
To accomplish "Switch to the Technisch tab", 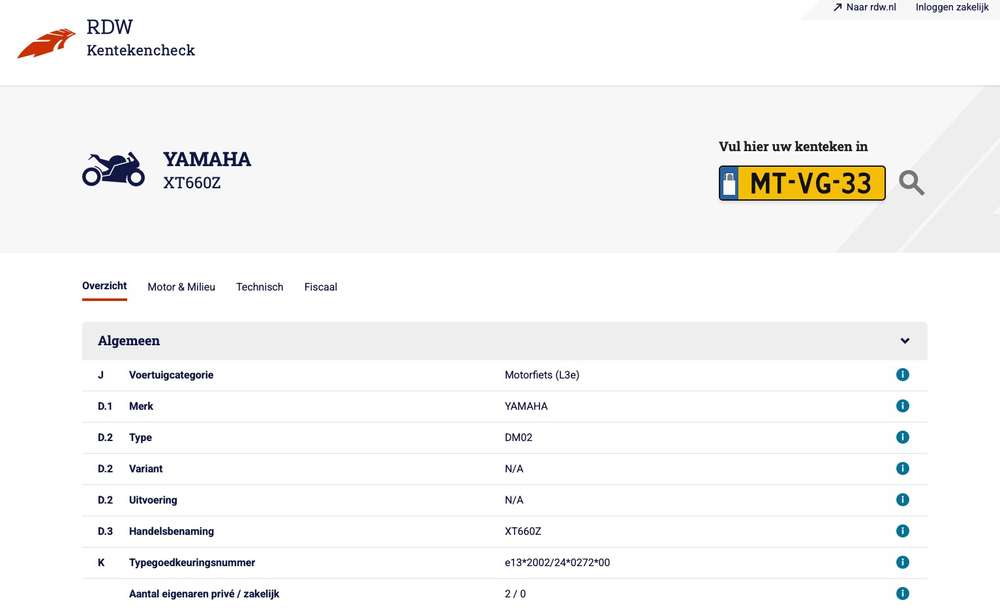I will click(260, 287).
